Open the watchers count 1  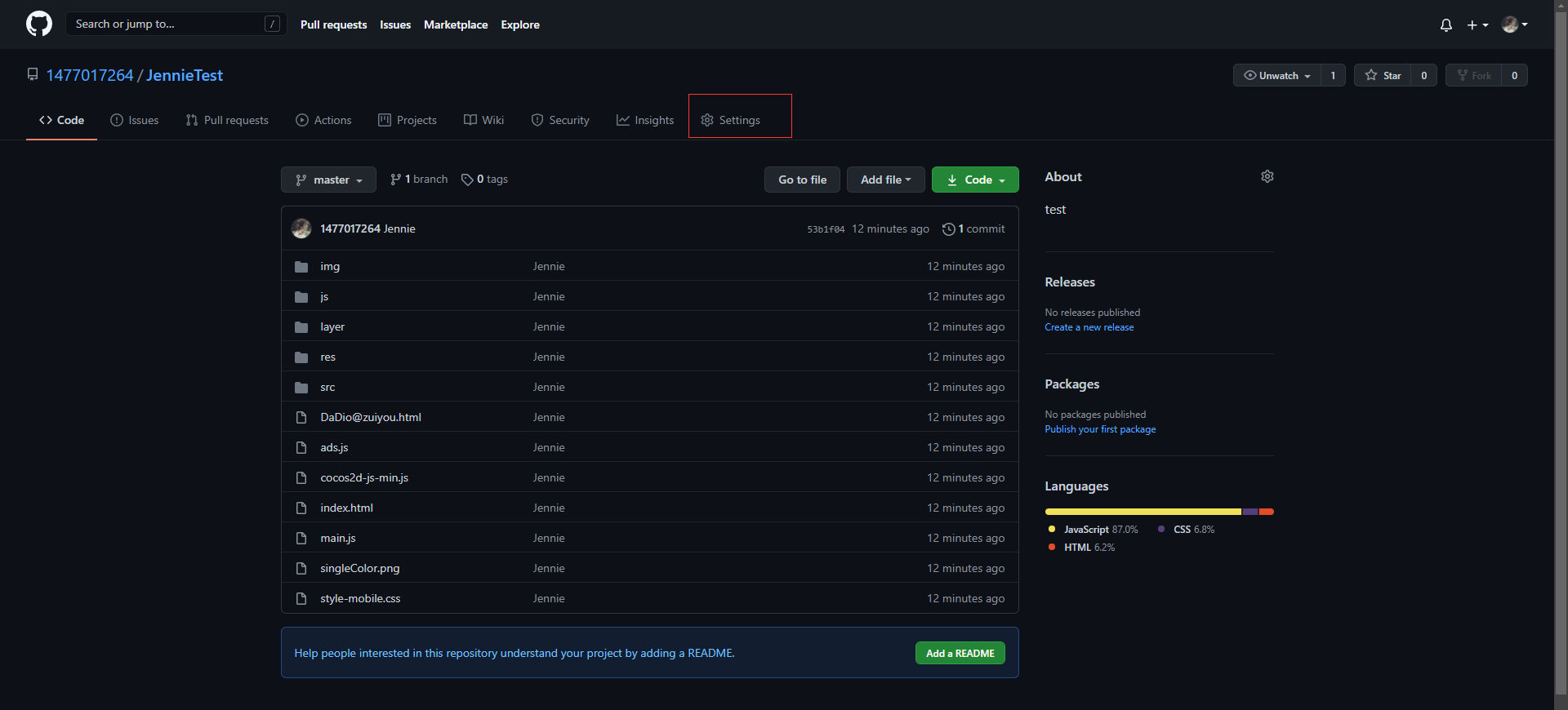pyautogui.click(x=1333, y=75)
